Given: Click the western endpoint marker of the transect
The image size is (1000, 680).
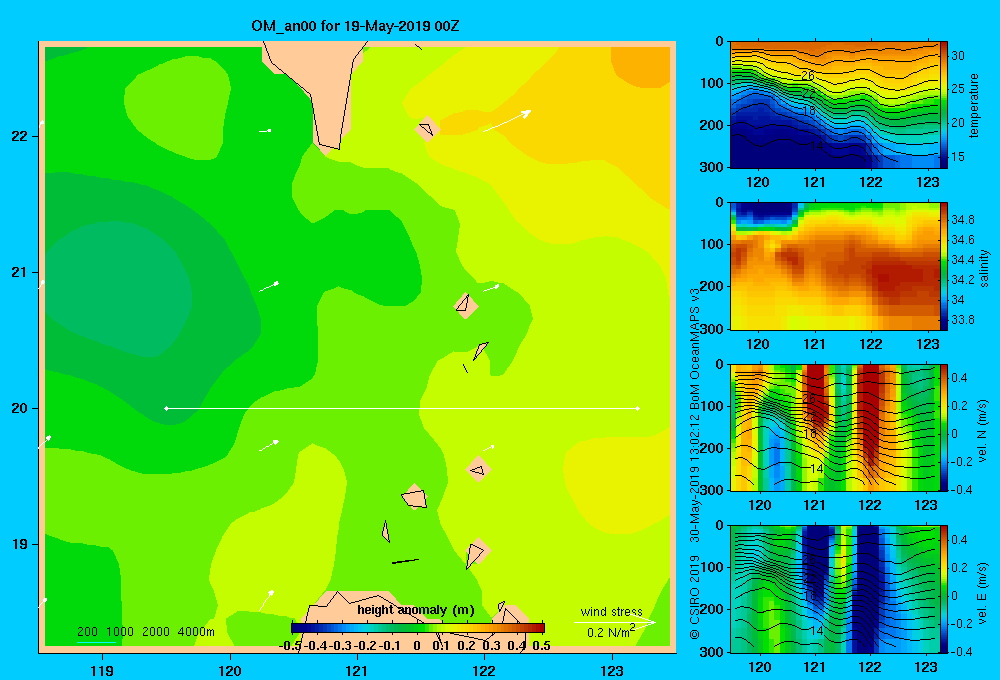Looking at the screenshot, I should pyautogui.click(x=166, y=408).
